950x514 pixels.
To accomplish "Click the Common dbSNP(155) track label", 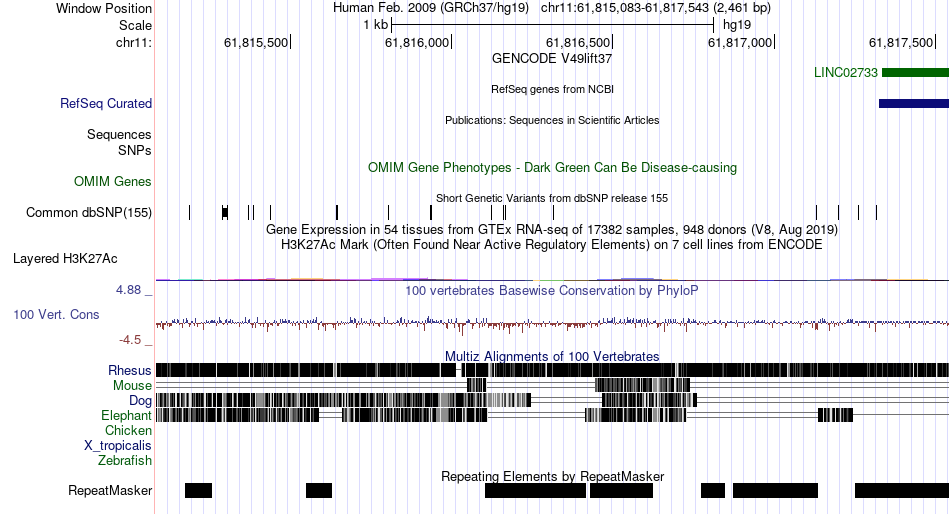I will (89, 213).
